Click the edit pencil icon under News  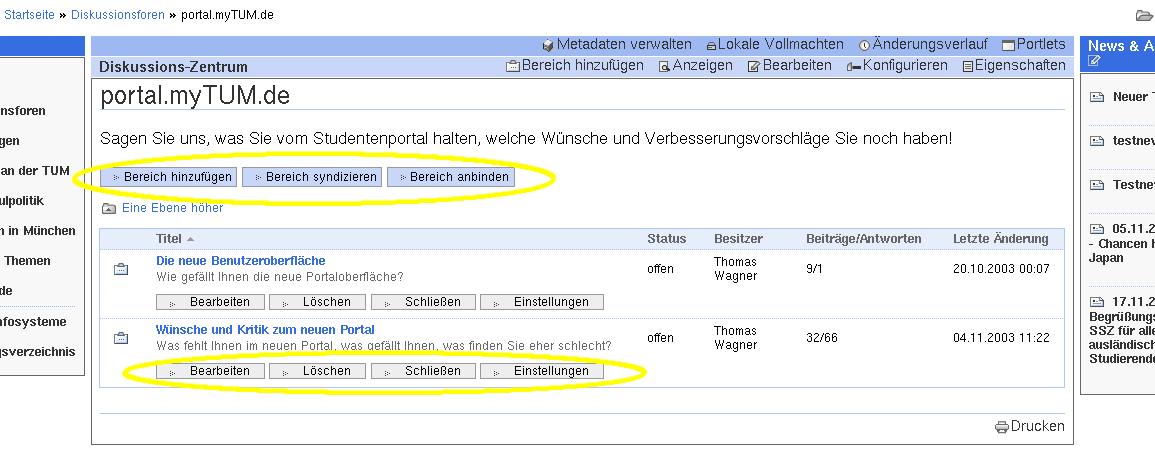click(x=1094, y=62)
